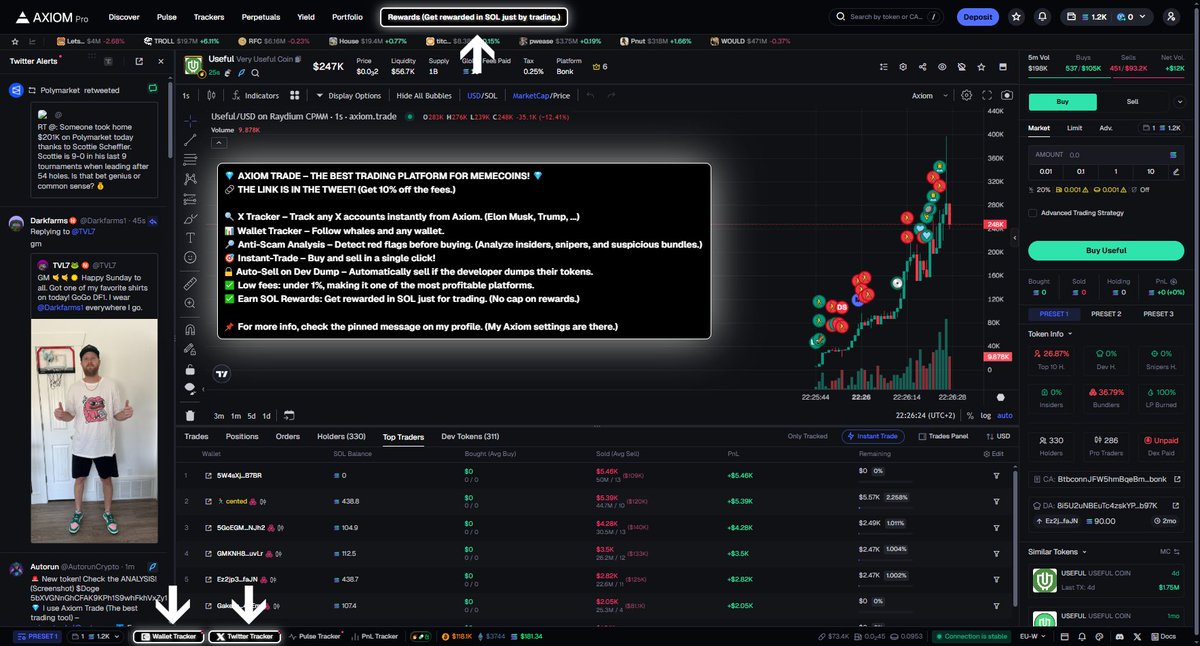
Task: Enable the Advanced Trading Strategy checkbox
Action: [1032, 212]
